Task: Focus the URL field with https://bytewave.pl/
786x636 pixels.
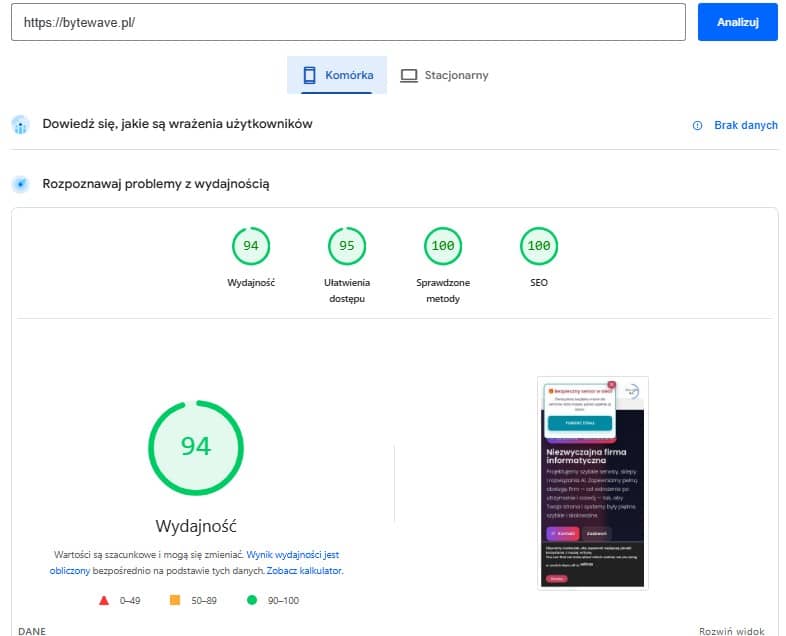Action: point(348,22)
